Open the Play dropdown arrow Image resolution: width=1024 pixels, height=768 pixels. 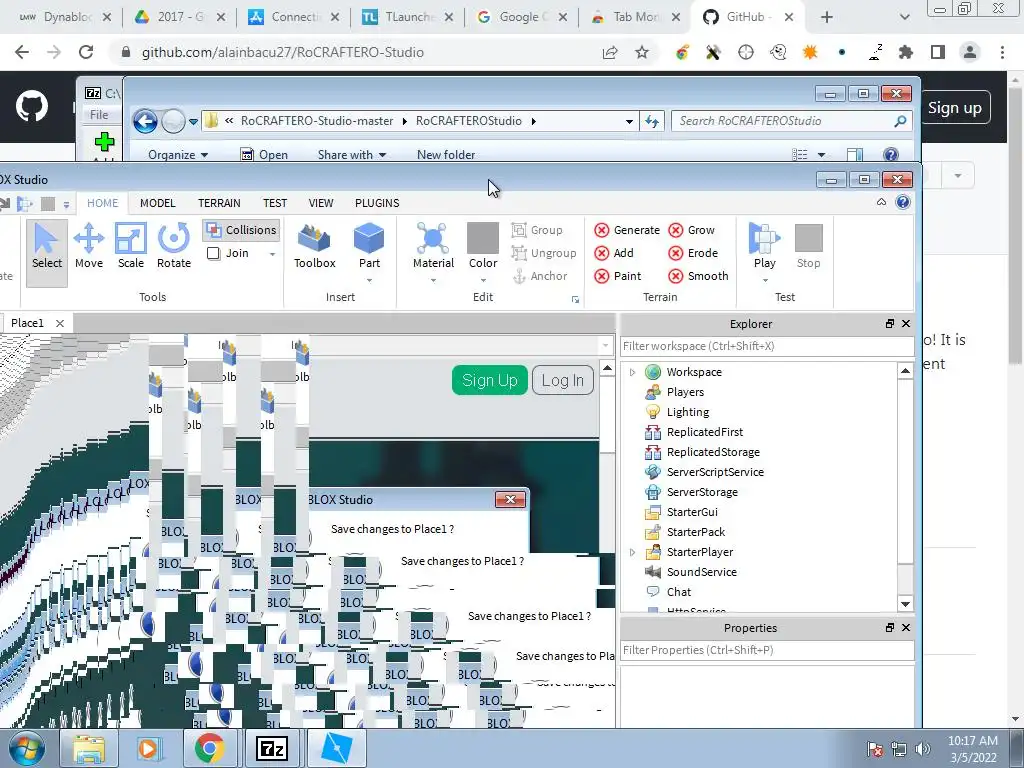(x=765, y=281)
